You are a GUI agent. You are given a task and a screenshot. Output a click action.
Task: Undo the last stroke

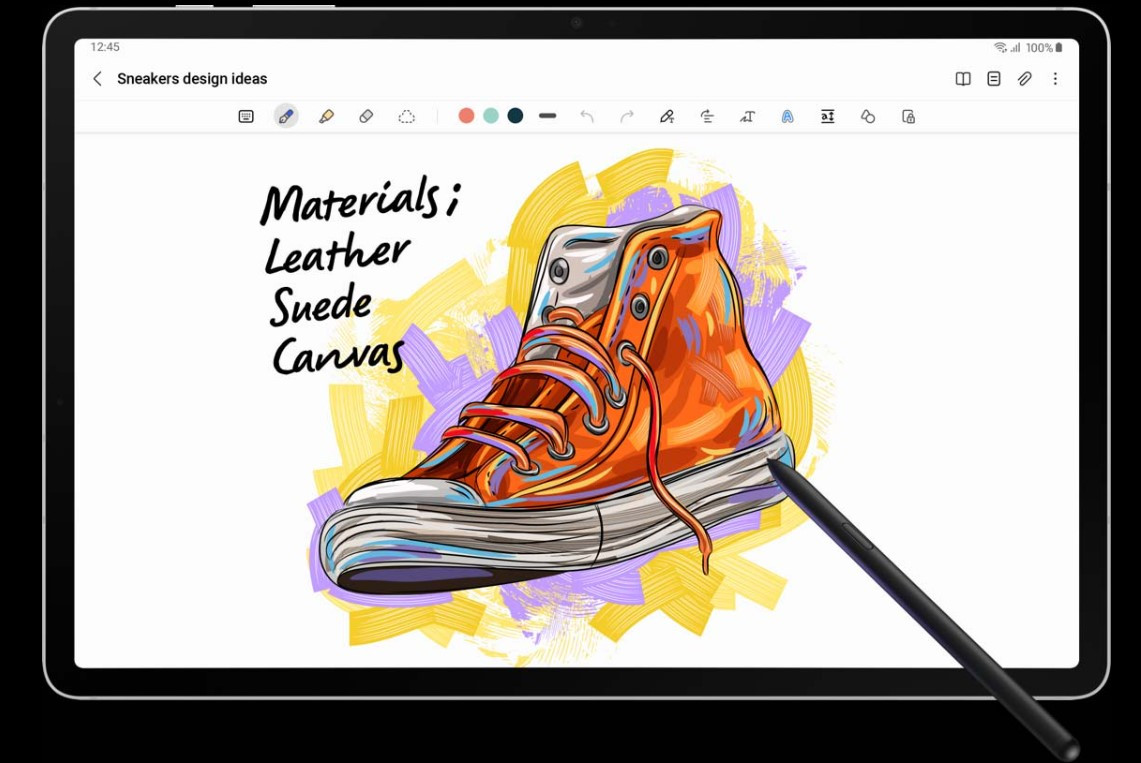click(587, 117)
